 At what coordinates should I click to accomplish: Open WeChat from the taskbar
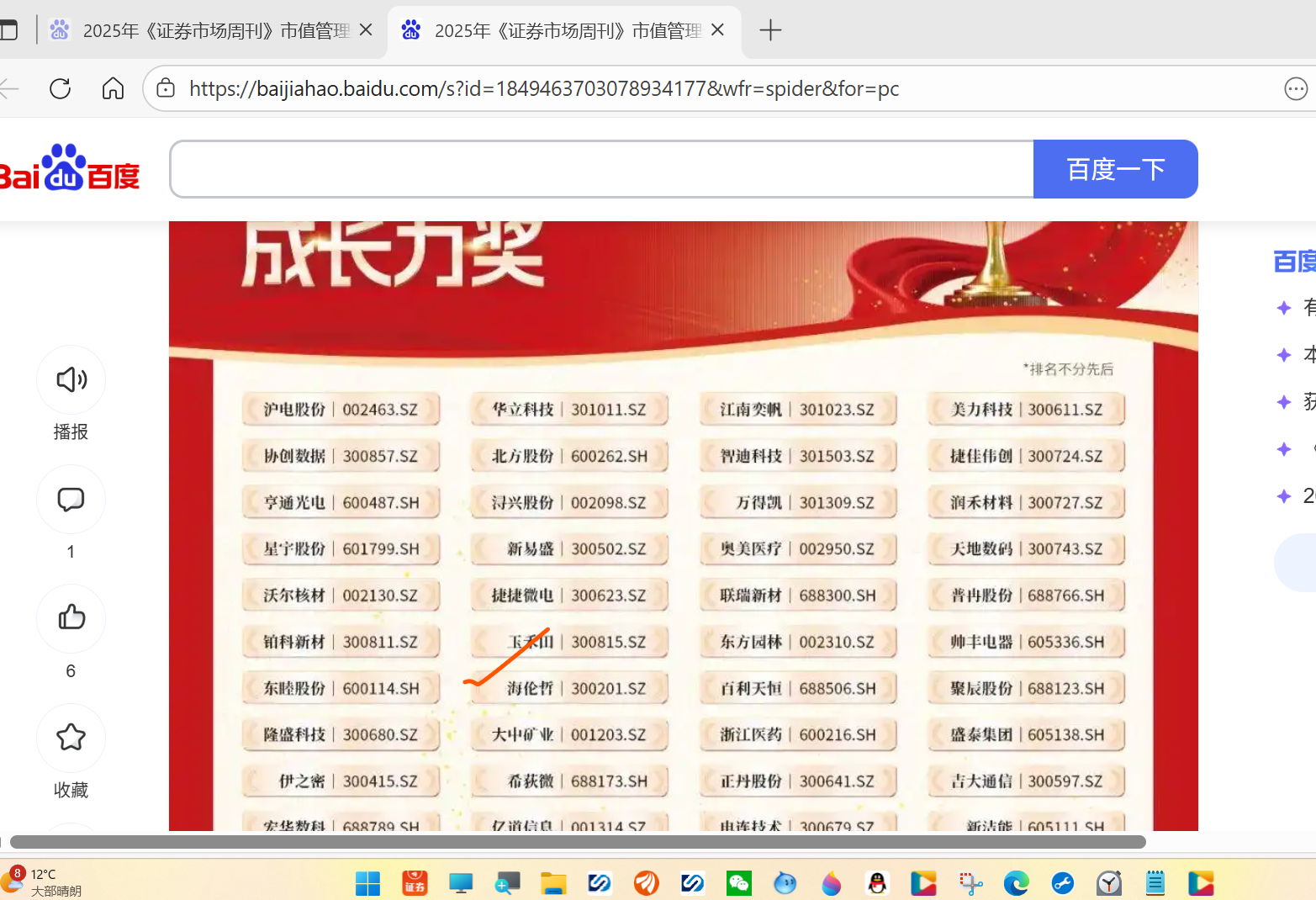point(739,883)
